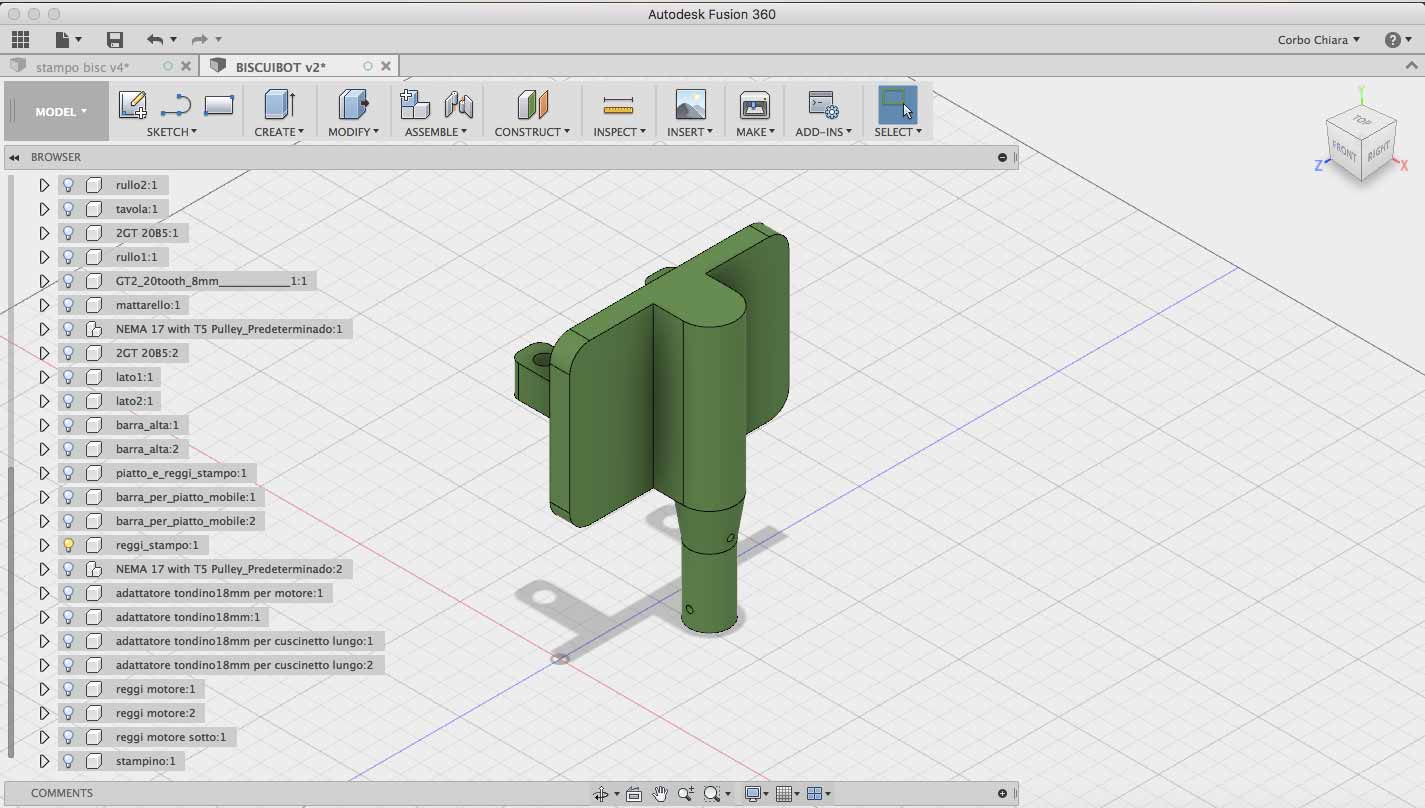Close the BISCUIBOT v2* tab
This screenshot has width=1425, height=808.
point(386,67)
